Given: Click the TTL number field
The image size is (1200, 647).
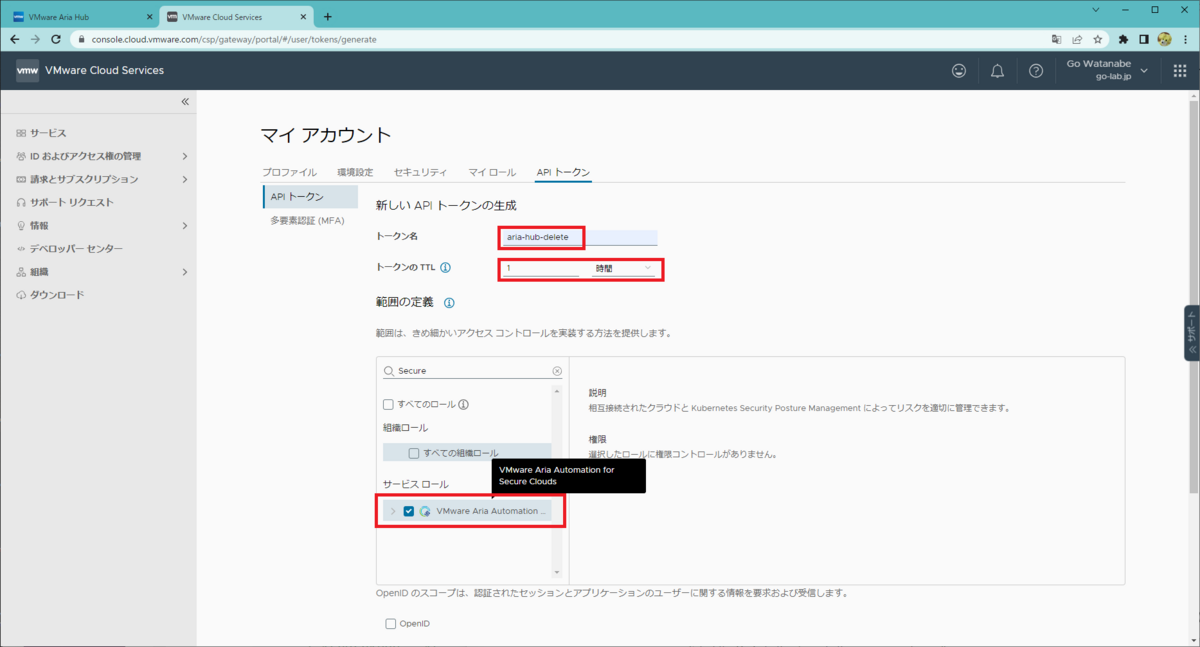Looking at the screenshot, I should click(541, 268).
